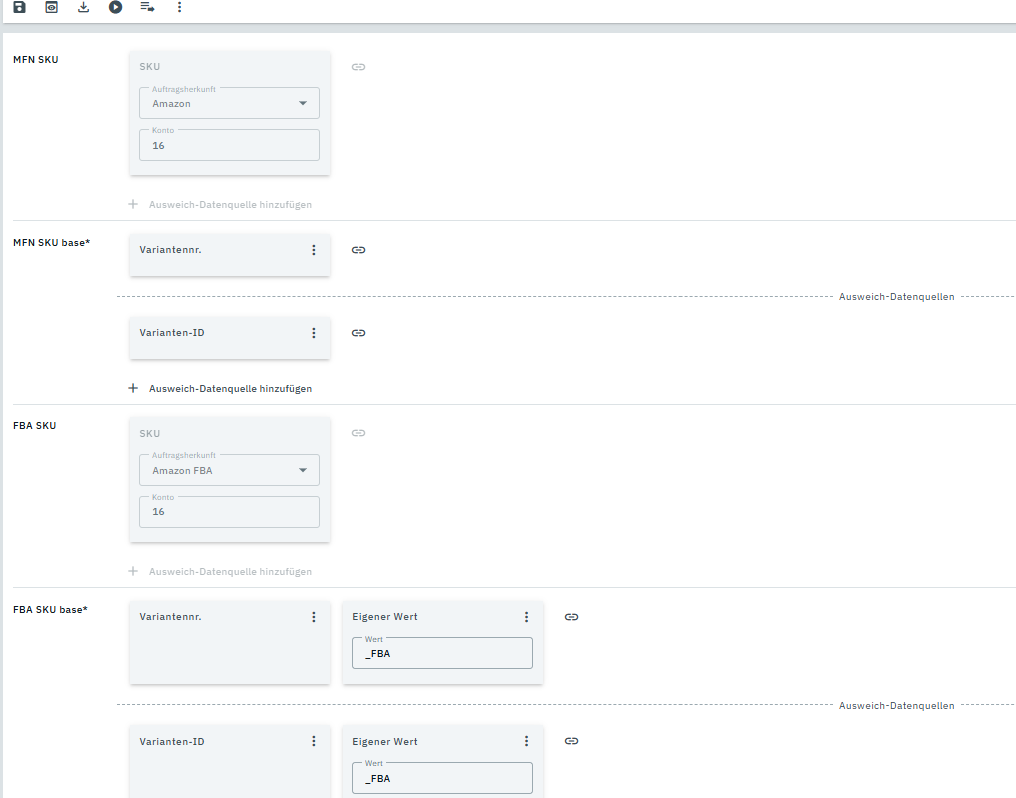The width and height of the screenshot is (1016, 798).
Task: Open options menu on MFN Varianten-ID card
Action: click(x=313, y=333)
